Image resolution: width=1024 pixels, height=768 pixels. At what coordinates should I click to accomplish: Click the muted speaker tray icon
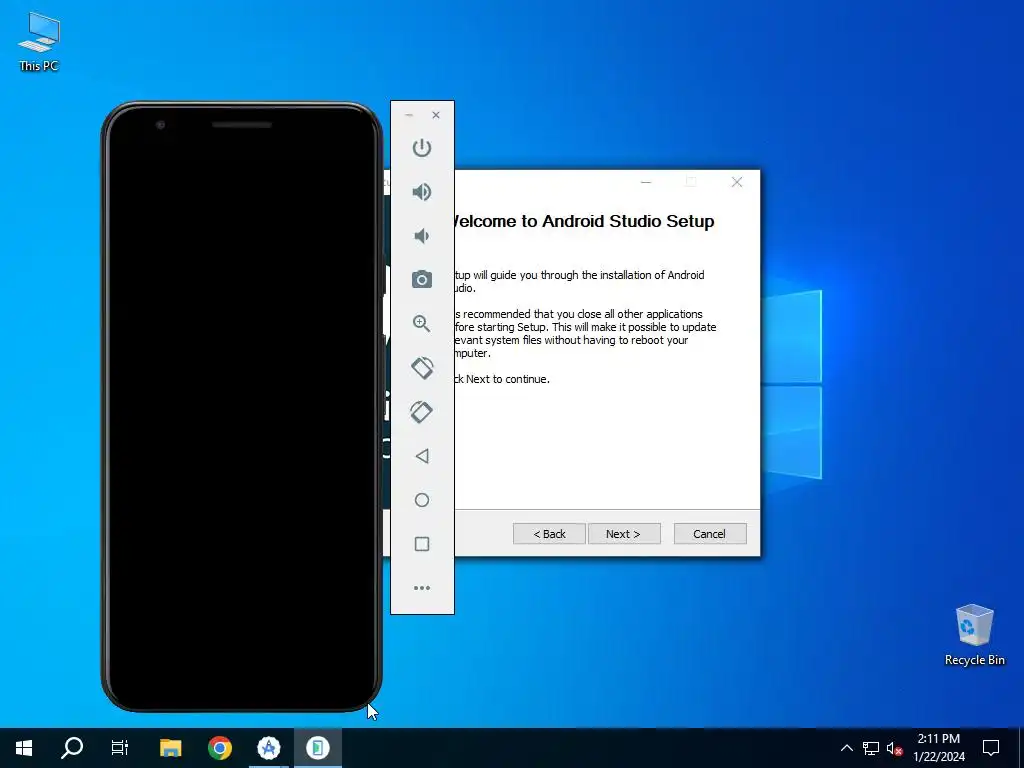pyautogui.click(x=894, y=748)
